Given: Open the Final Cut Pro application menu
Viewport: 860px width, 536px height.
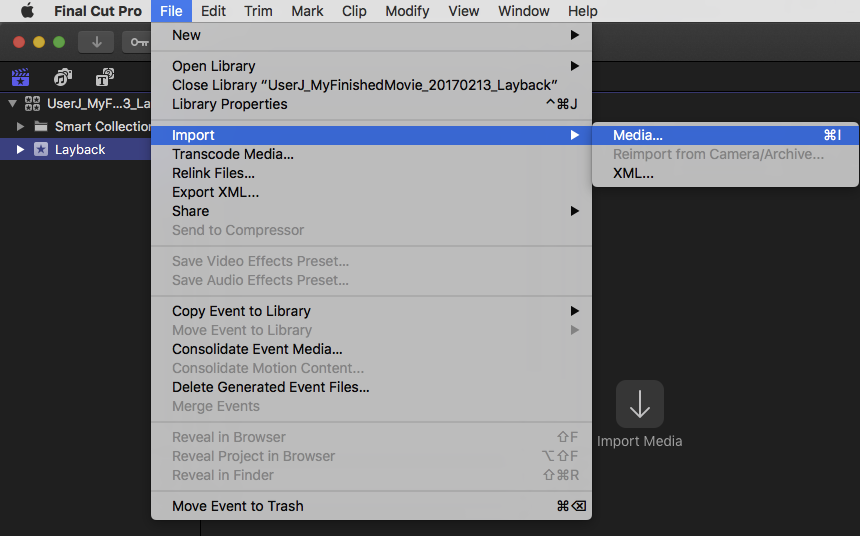Looking at the screenshot, I should (98, 11).
